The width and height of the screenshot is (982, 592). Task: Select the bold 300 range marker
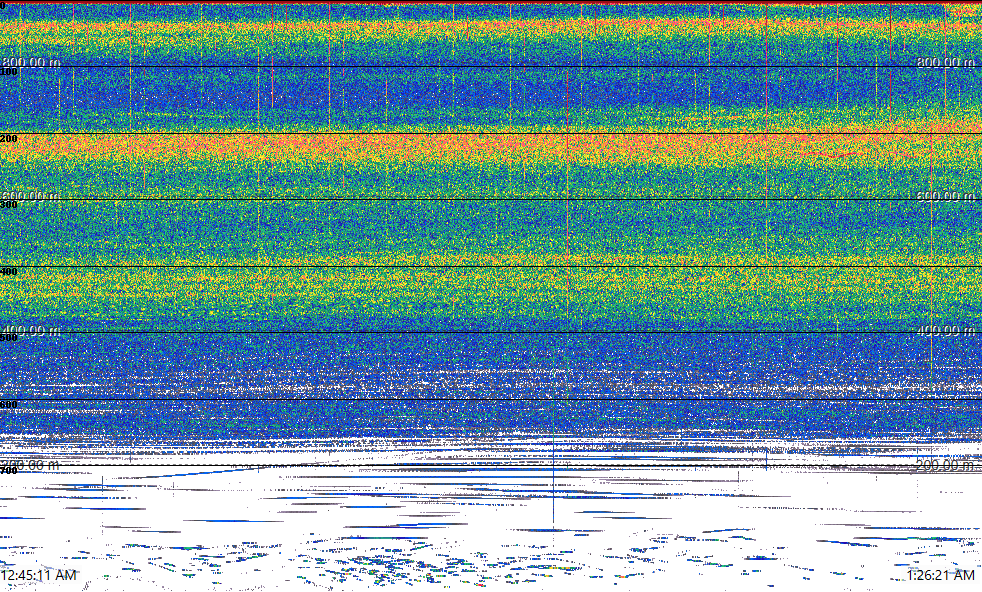pyautogui.click(x=8, y=205)
